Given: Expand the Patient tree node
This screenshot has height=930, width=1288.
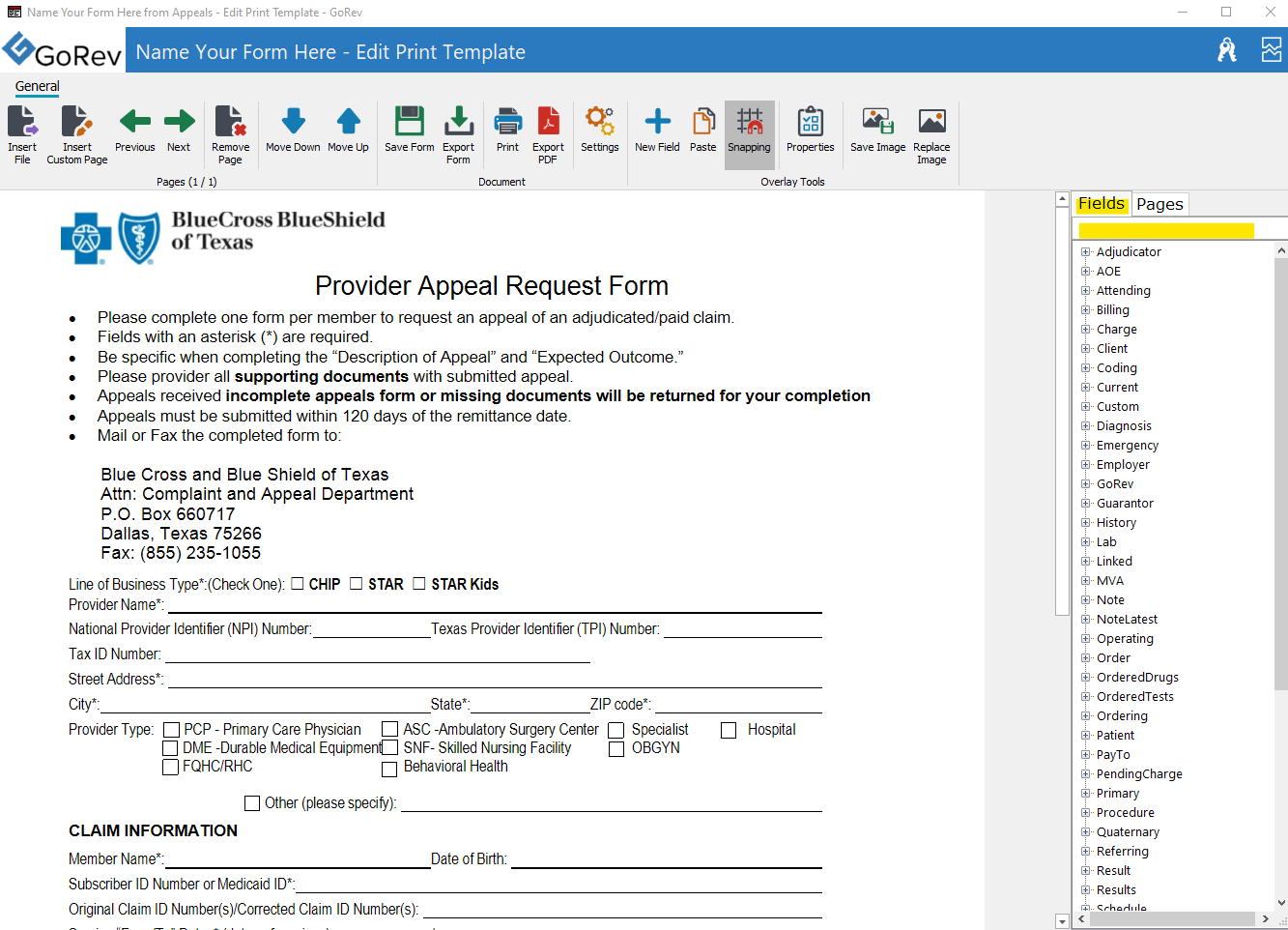Looking at the screenshot, I should click(x=1085, y=736).
